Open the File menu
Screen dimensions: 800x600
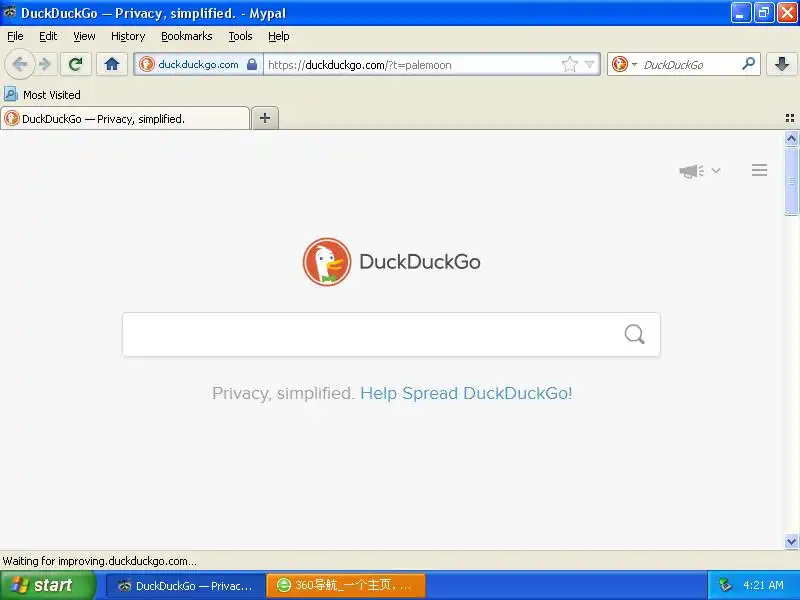15,36
